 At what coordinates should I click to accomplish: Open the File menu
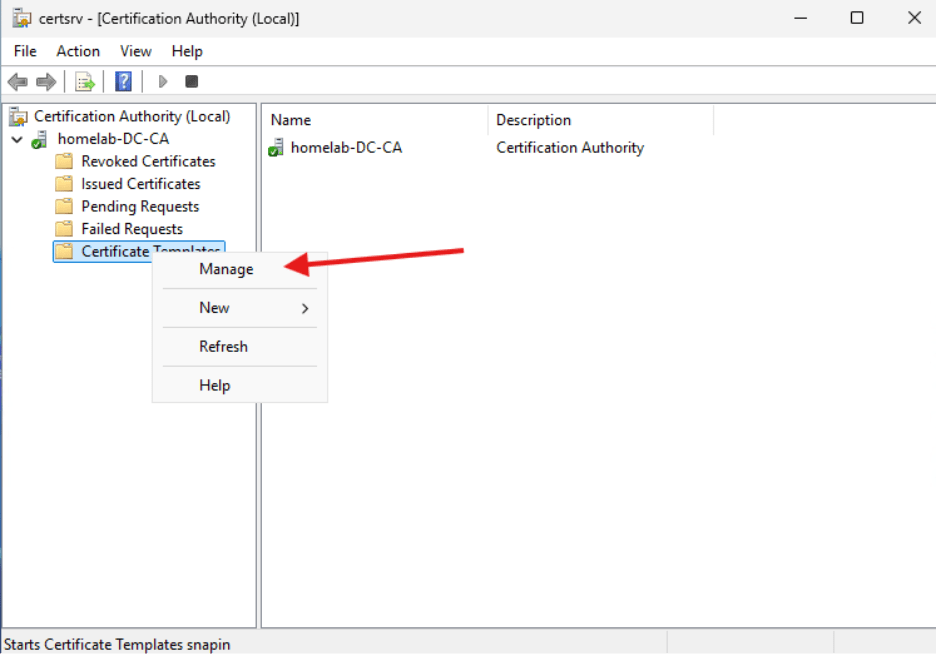click(x=24, y=51)
